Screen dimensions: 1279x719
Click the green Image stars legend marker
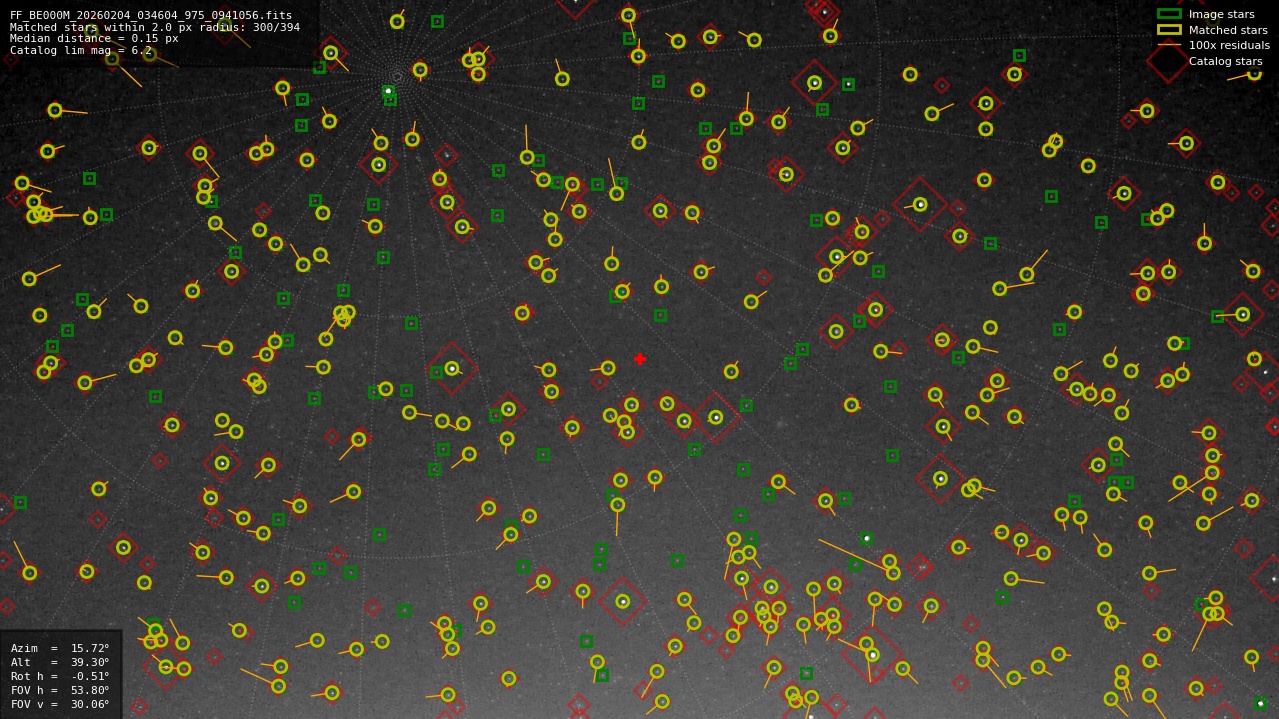[x=1169, y=14]
